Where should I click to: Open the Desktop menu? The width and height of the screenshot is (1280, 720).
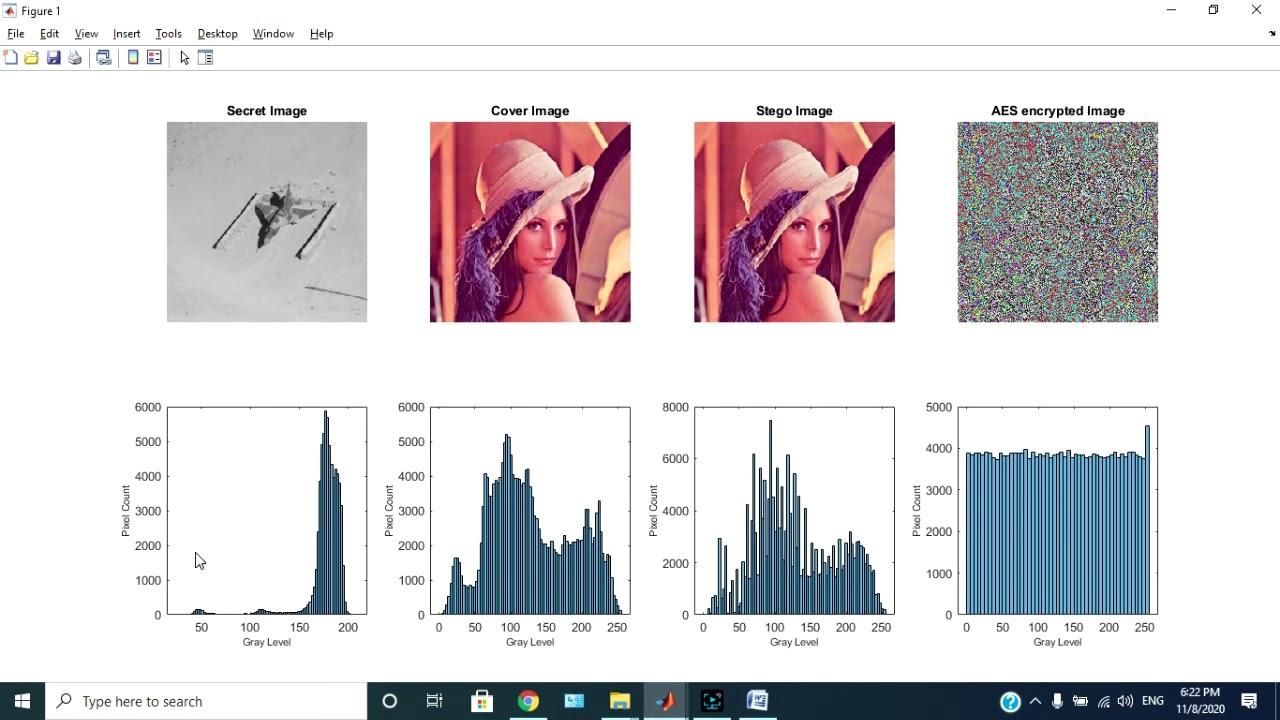[x=217, y=34]
